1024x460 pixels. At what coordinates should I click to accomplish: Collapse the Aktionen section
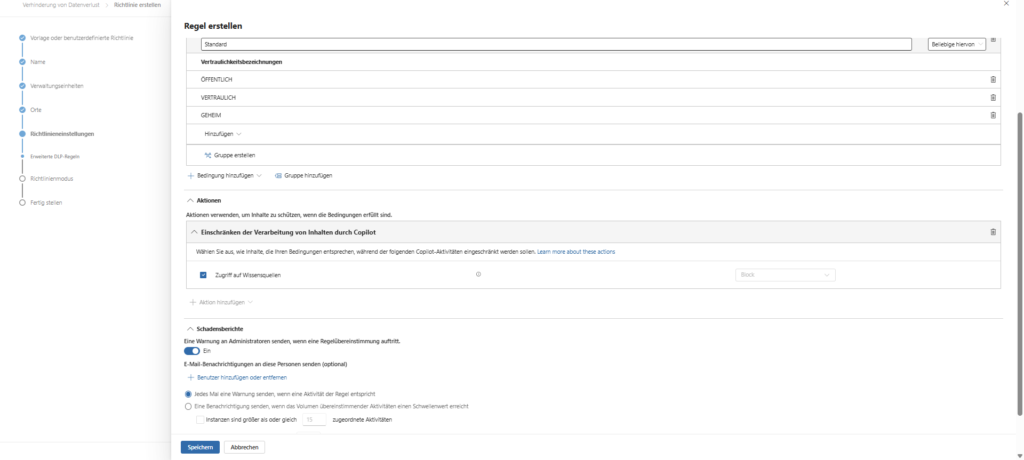(190, 200)
